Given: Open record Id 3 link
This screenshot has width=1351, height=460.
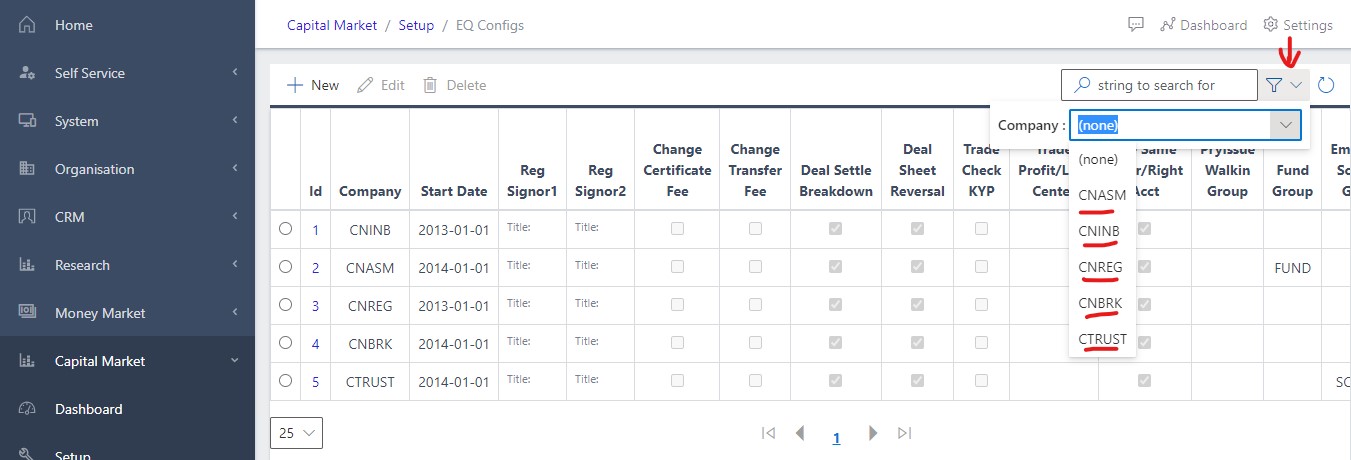Looking at the screenshot, I should coord(315,305).
